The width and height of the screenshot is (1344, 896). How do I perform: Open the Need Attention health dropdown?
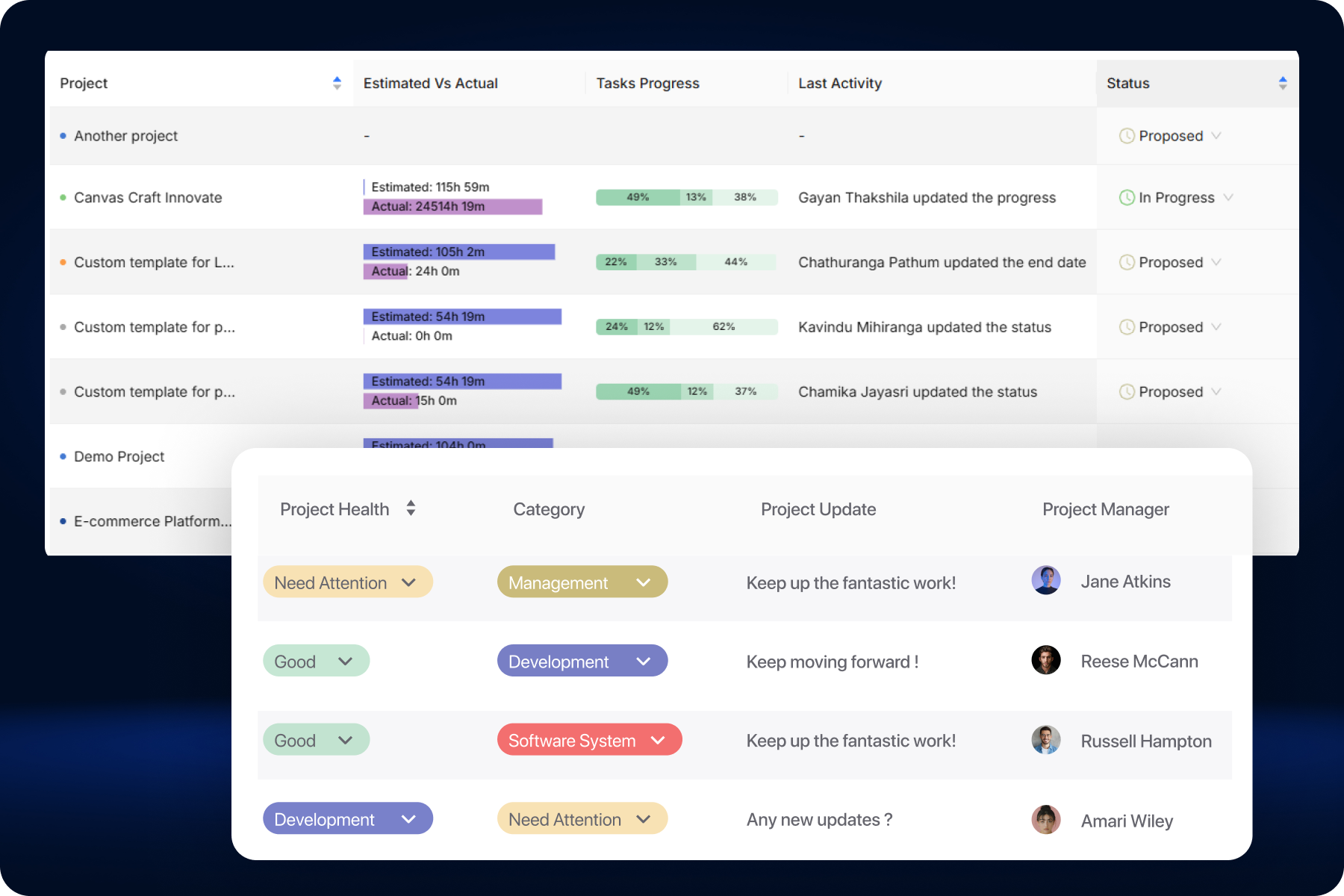[x=409, y=582]
